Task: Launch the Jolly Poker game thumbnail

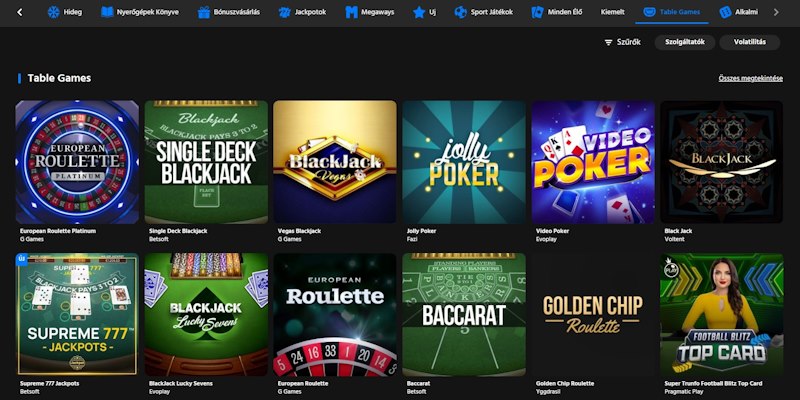Action: [464, 162]
